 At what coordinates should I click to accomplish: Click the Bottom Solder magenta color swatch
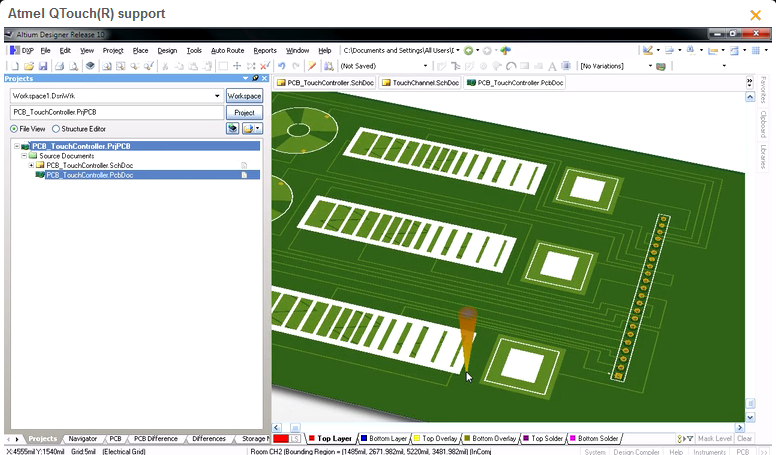tap(573, 439)
